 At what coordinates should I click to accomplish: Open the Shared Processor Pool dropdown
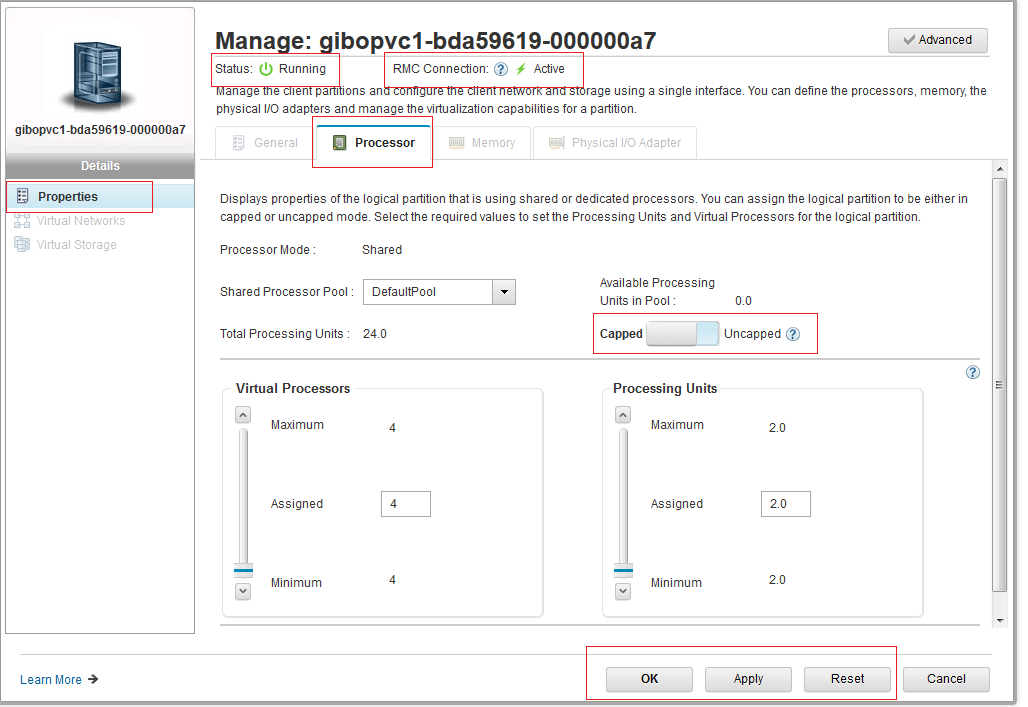504,292
